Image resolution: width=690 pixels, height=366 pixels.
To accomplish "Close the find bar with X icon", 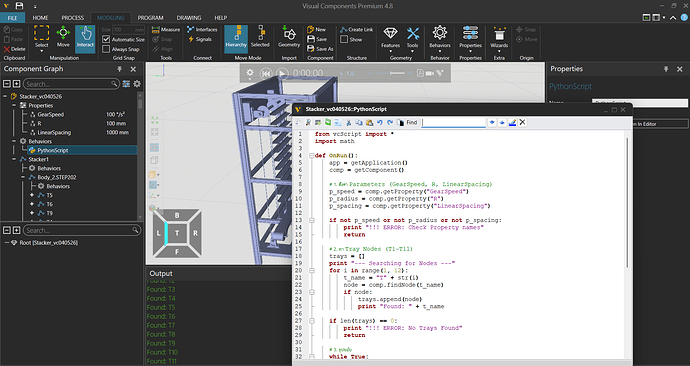I will click(522, 122).
